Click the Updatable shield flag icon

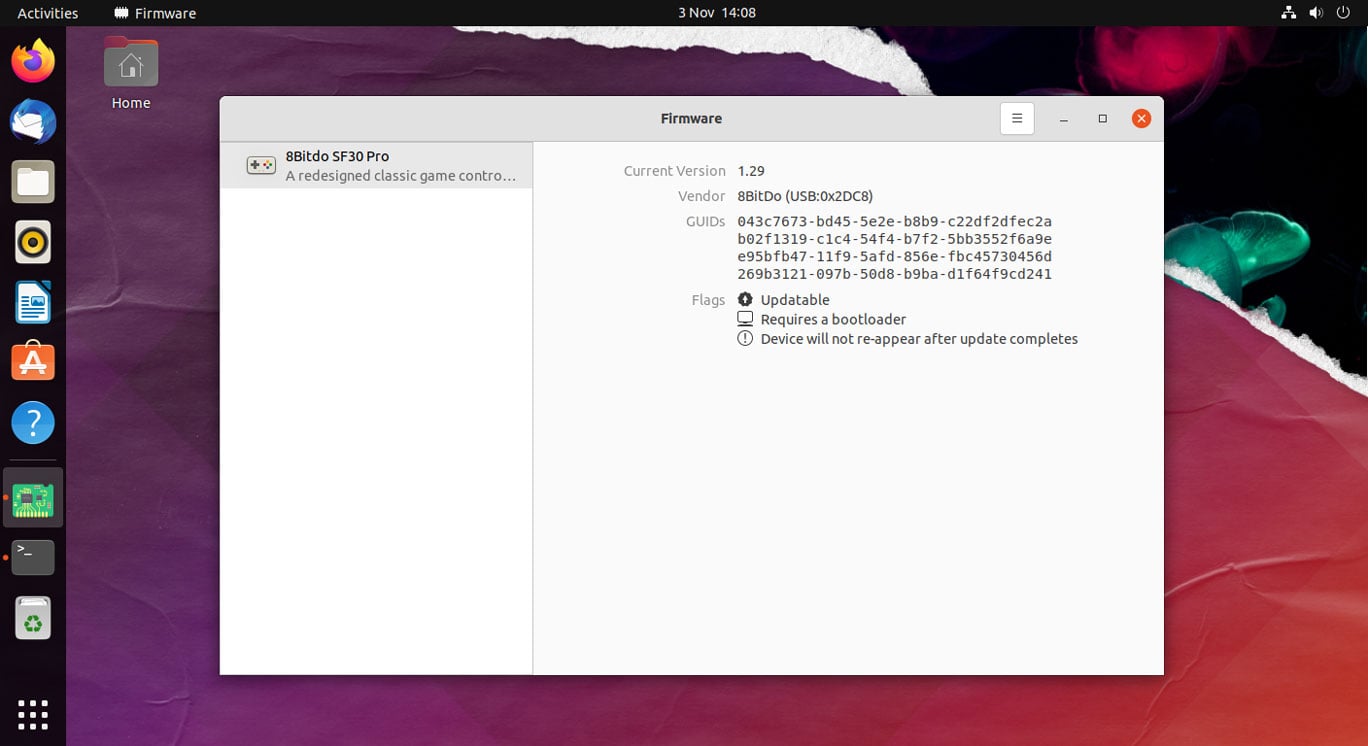tap(744, 299)
